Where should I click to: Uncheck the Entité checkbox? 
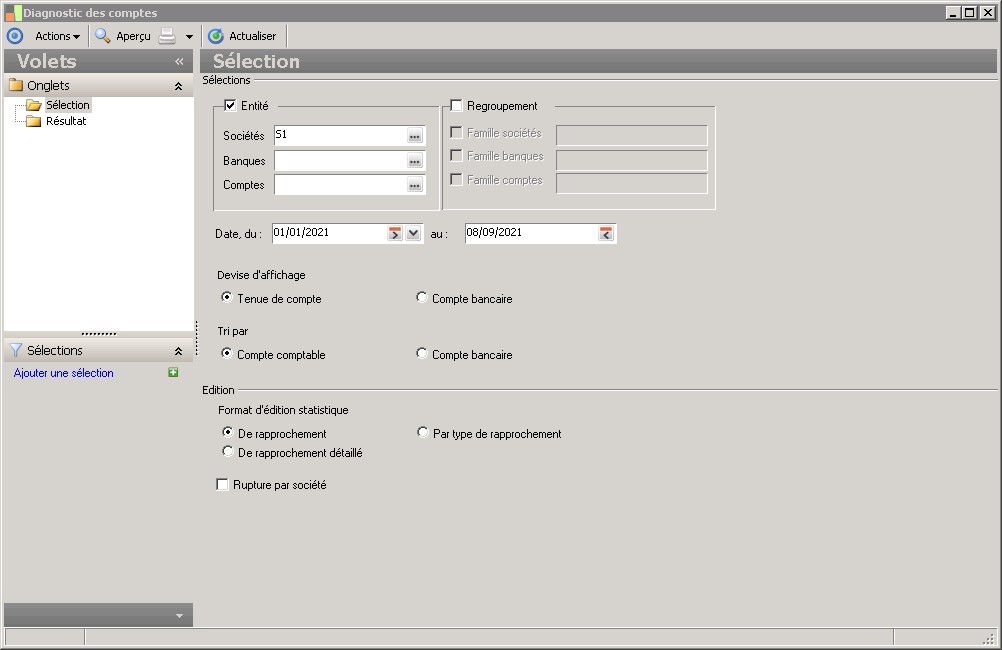pyautogui.click(x=230, y=105)
